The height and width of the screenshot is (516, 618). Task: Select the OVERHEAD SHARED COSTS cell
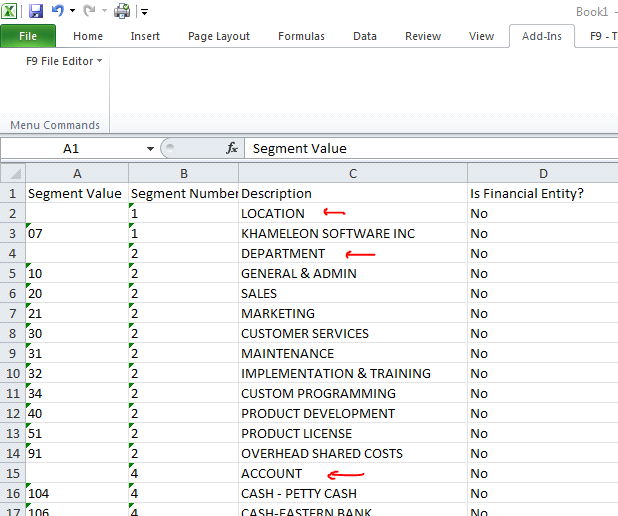pos(353,453)
